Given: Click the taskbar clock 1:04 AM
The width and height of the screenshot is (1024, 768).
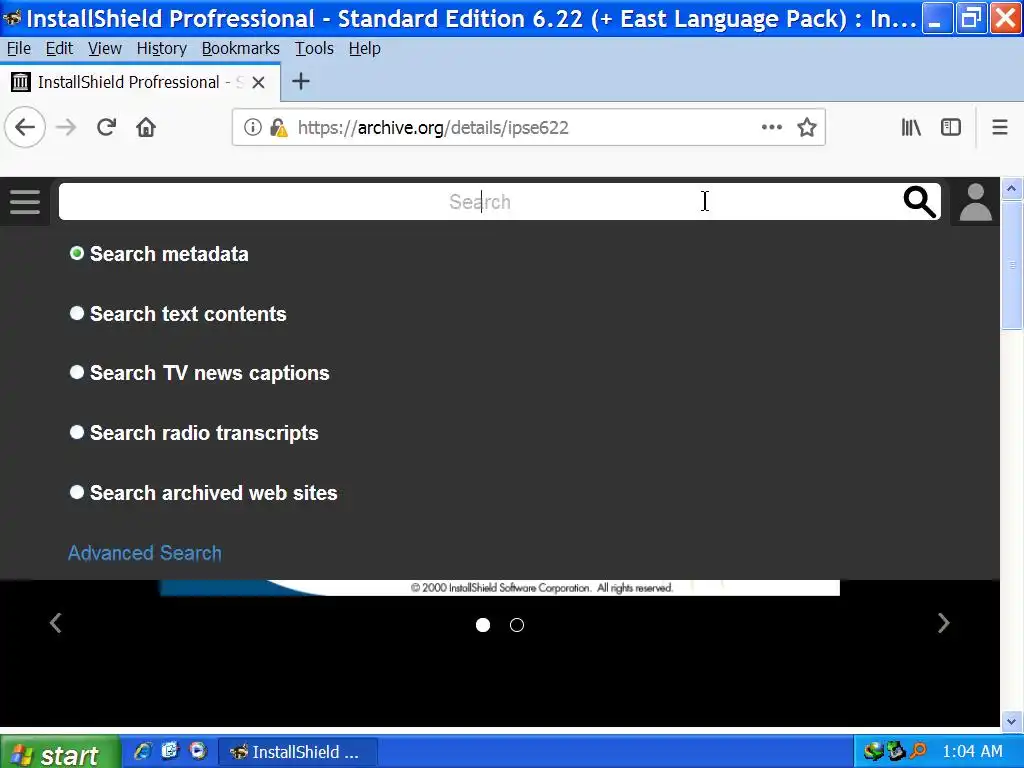Looking at the screenshot, I should pyautogui.click(x=972, y=752).
